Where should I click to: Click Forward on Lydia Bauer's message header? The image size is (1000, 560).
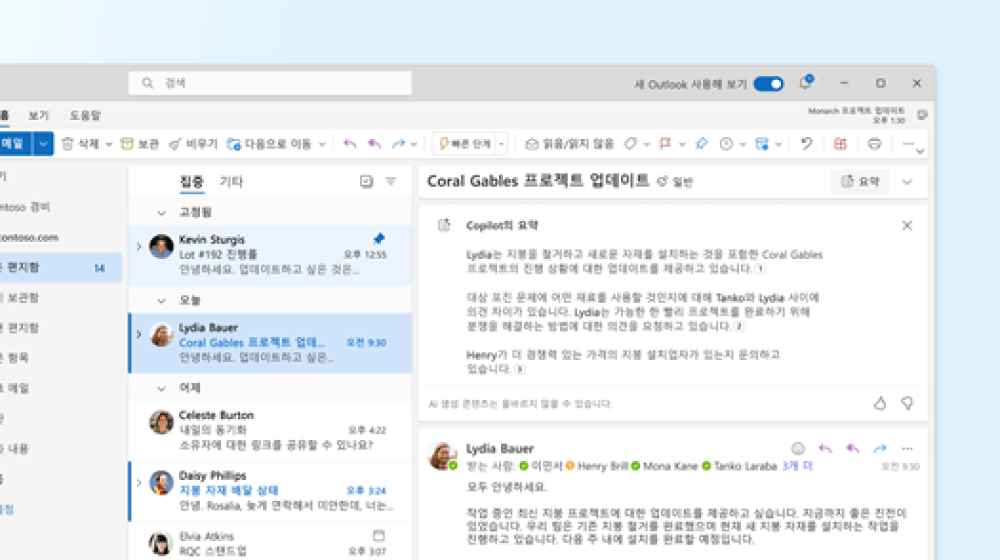880,448
